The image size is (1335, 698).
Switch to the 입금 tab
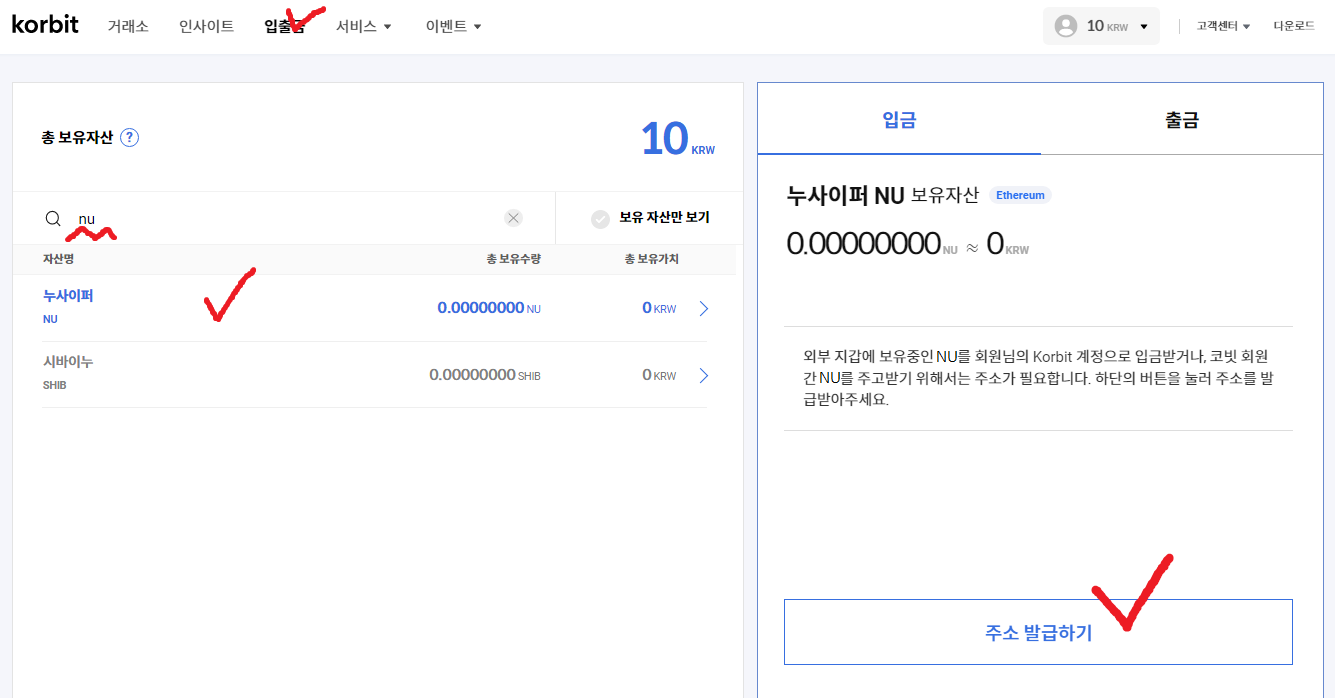point(899,120)
